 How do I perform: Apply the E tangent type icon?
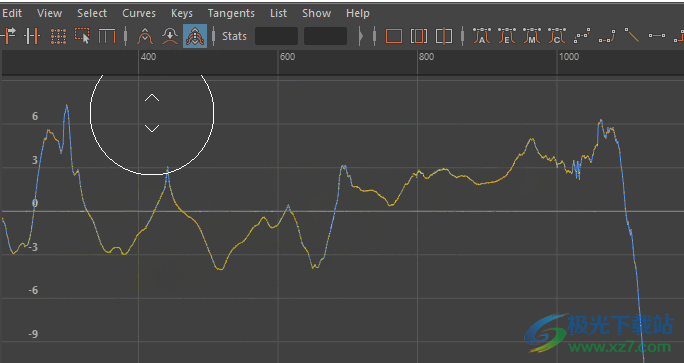[506, 36]
